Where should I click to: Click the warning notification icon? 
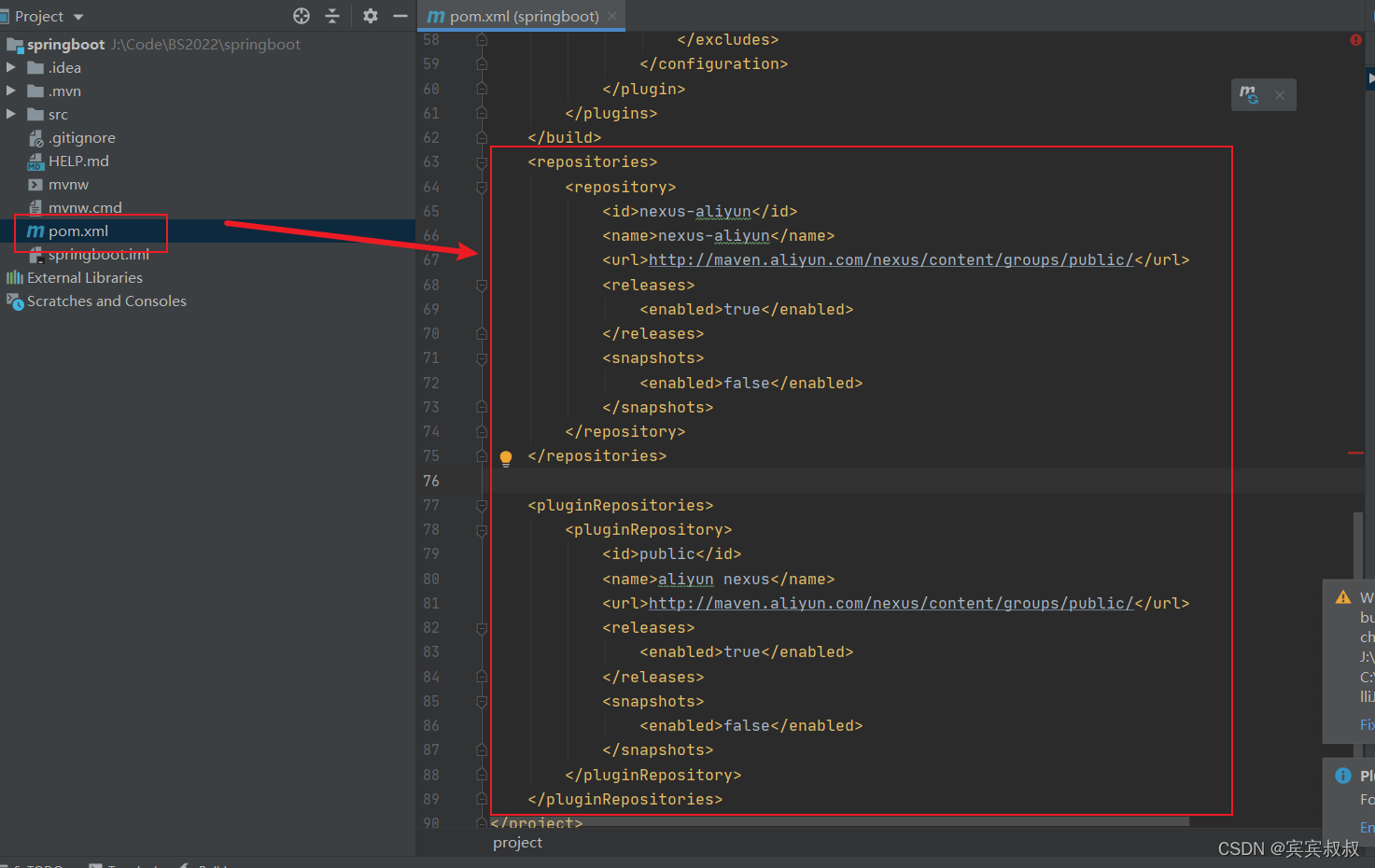[x=1343, y=597]
